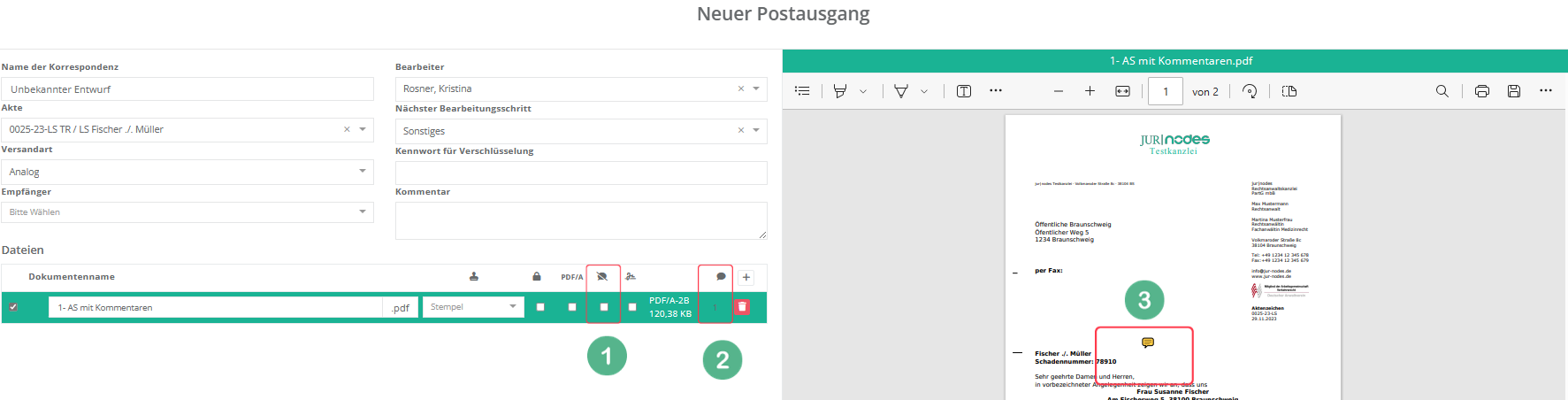Open search in the PDF viewer
The width and height of the screenshot is (1568, 400).
pos(1442,91)
